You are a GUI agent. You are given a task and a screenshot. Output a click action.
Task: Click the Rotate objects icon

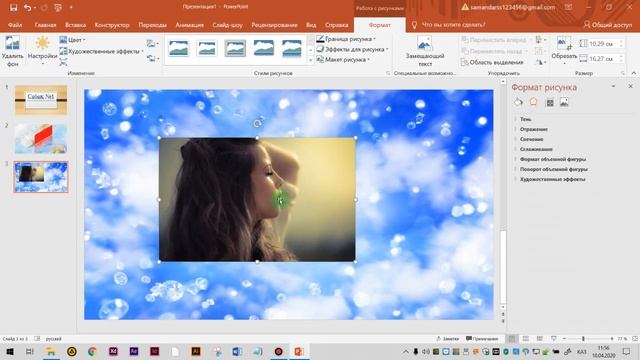(x=540, y=62)
